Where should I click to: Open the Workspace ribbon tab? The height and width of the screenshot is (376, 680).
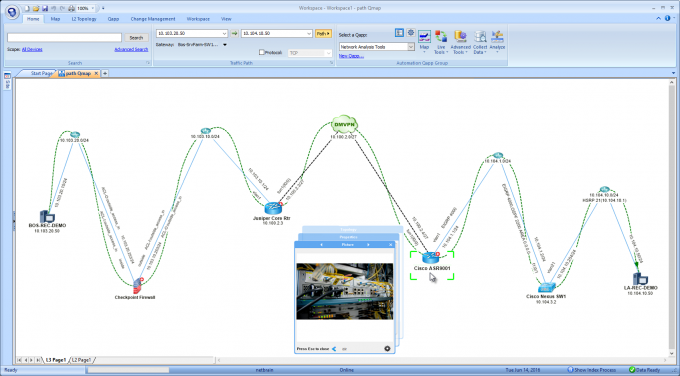(x=198, y=19)
